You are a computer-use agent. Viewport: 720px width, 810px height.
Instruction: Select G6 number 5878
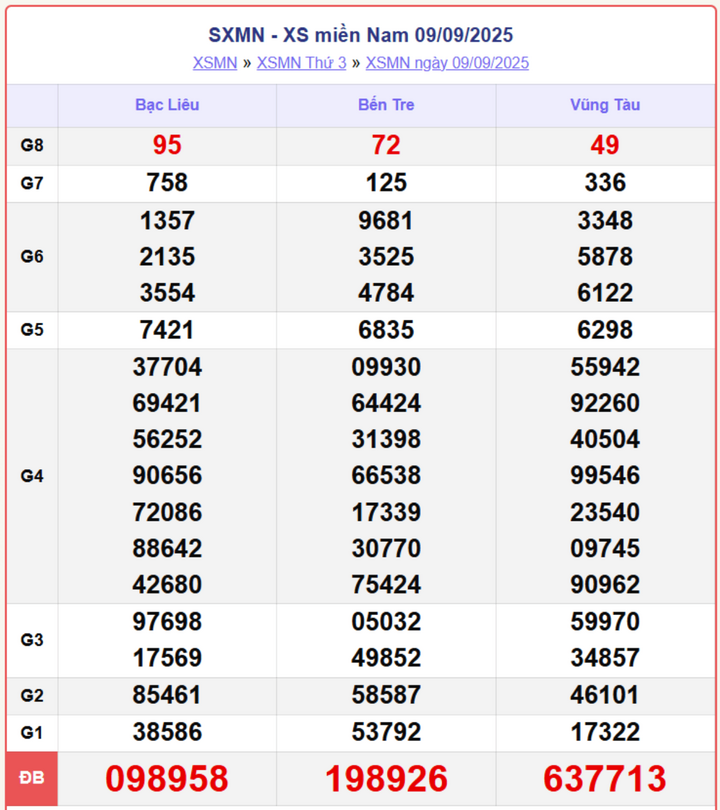point(605,257)
